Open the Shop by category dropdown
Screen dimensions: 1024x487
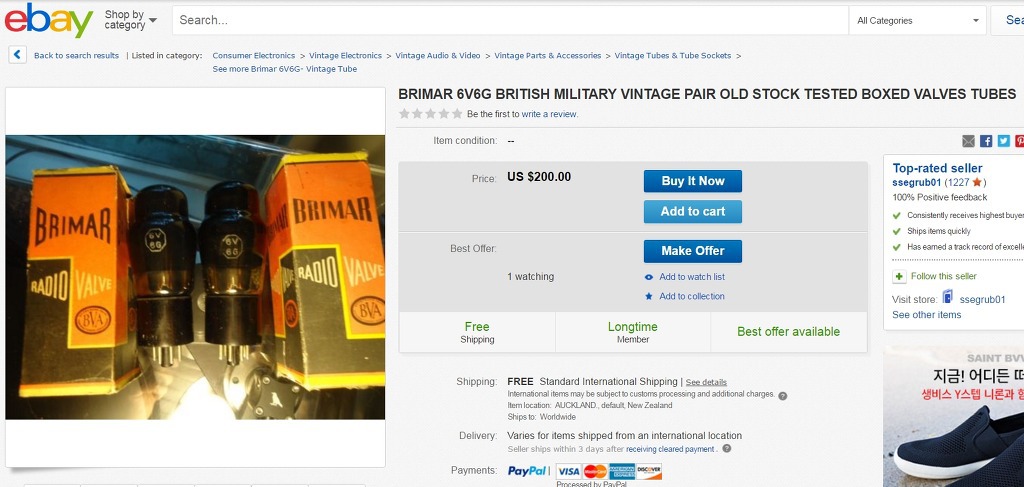point(131,20)
